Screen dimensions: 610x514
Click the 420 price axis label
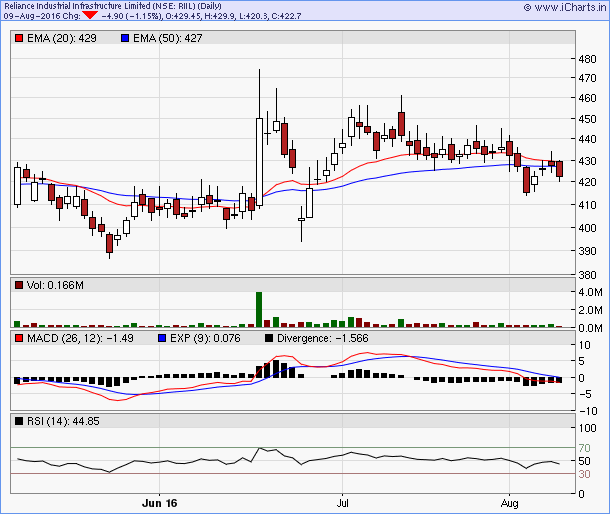tap(587, 182)
